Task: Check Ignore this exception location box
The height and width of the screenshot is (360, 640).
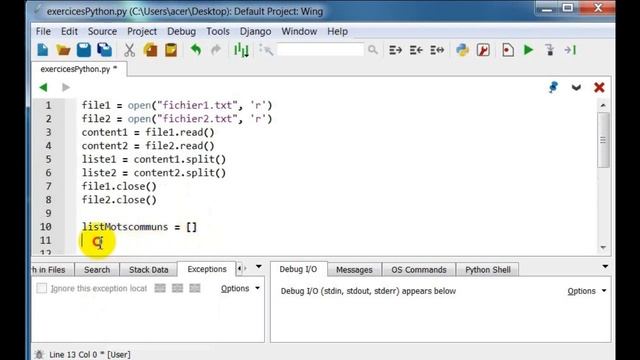Action: tap(42, 288)
